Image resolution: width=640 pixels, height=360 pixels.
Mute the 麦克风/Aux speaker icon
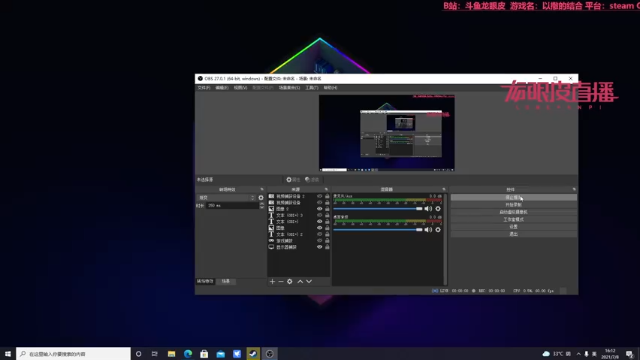pos(428,209)
